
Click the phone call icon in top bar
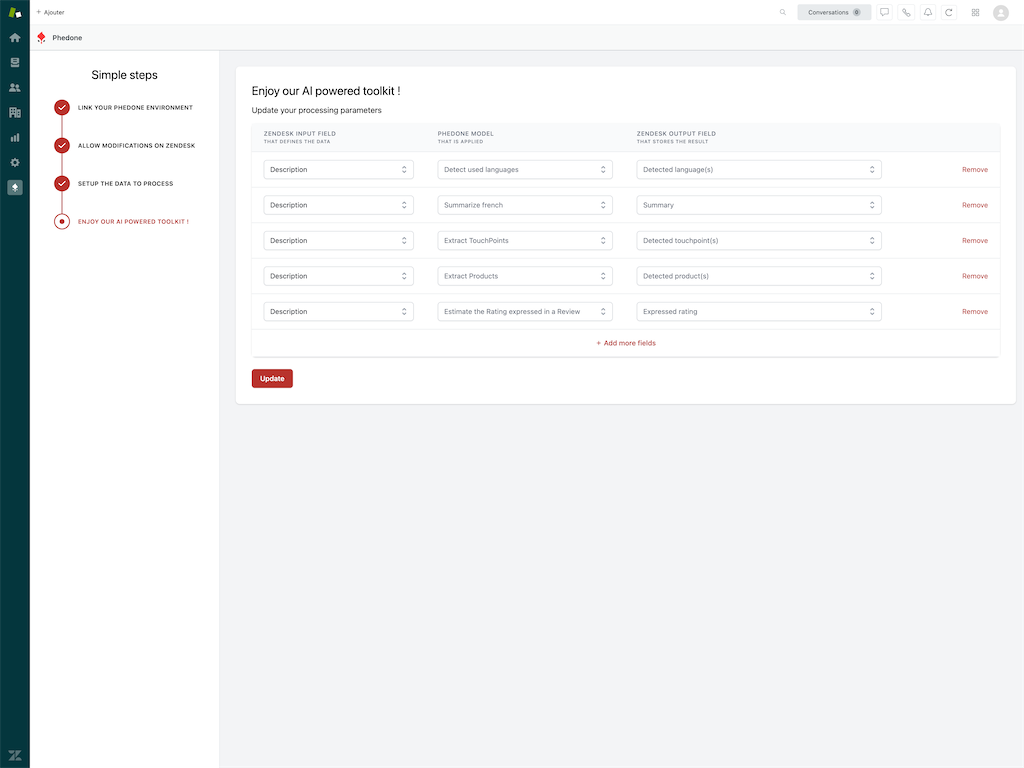tap(906, 12)
